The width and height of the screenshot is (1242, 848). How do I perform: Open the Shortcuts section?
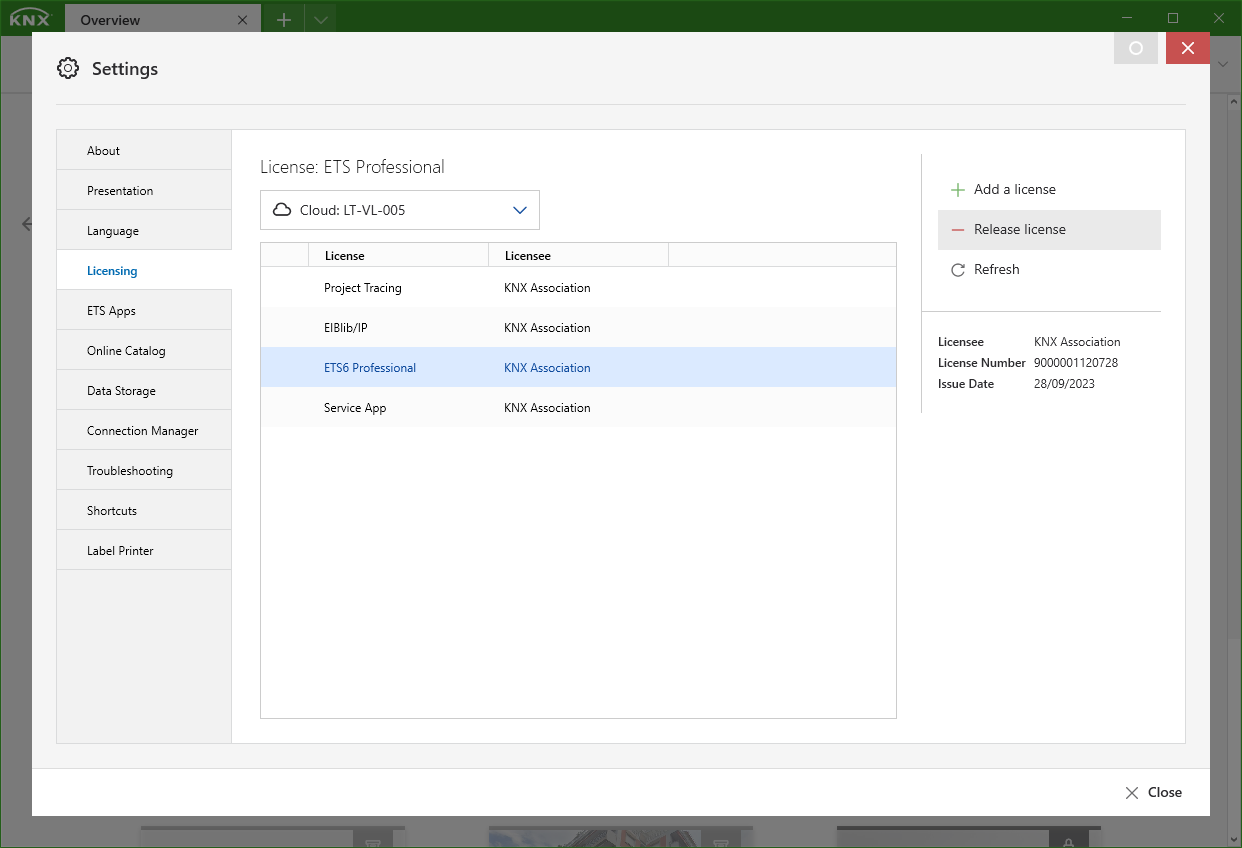point(144,510)
